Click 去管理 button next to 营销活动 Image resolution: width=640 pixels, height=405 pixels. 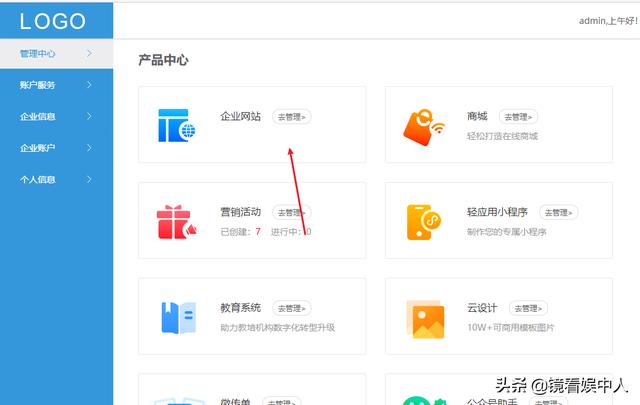291,212
